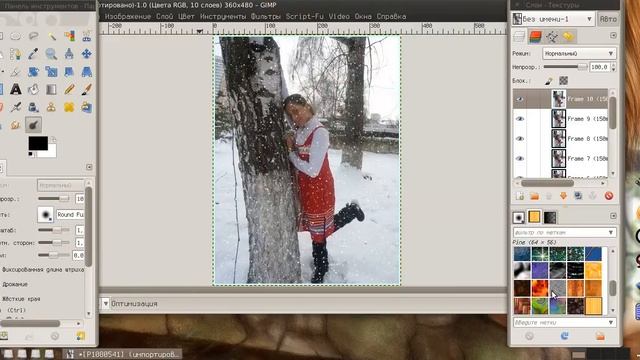Hide the Frame 7 layer

pyautogui.click(x=520, y=158)
